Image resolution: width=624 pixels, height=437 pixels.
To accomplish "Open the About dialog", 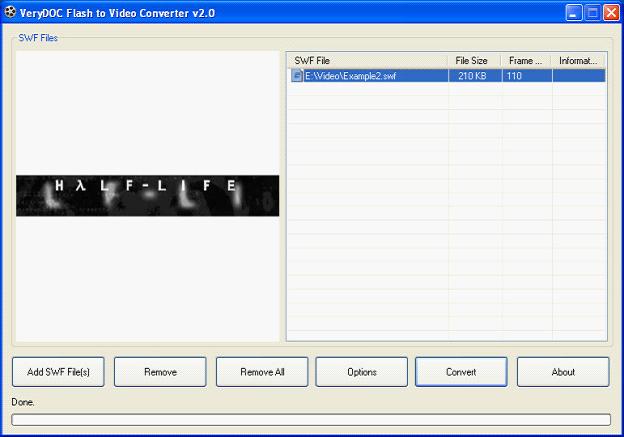I will click(563, 372).
